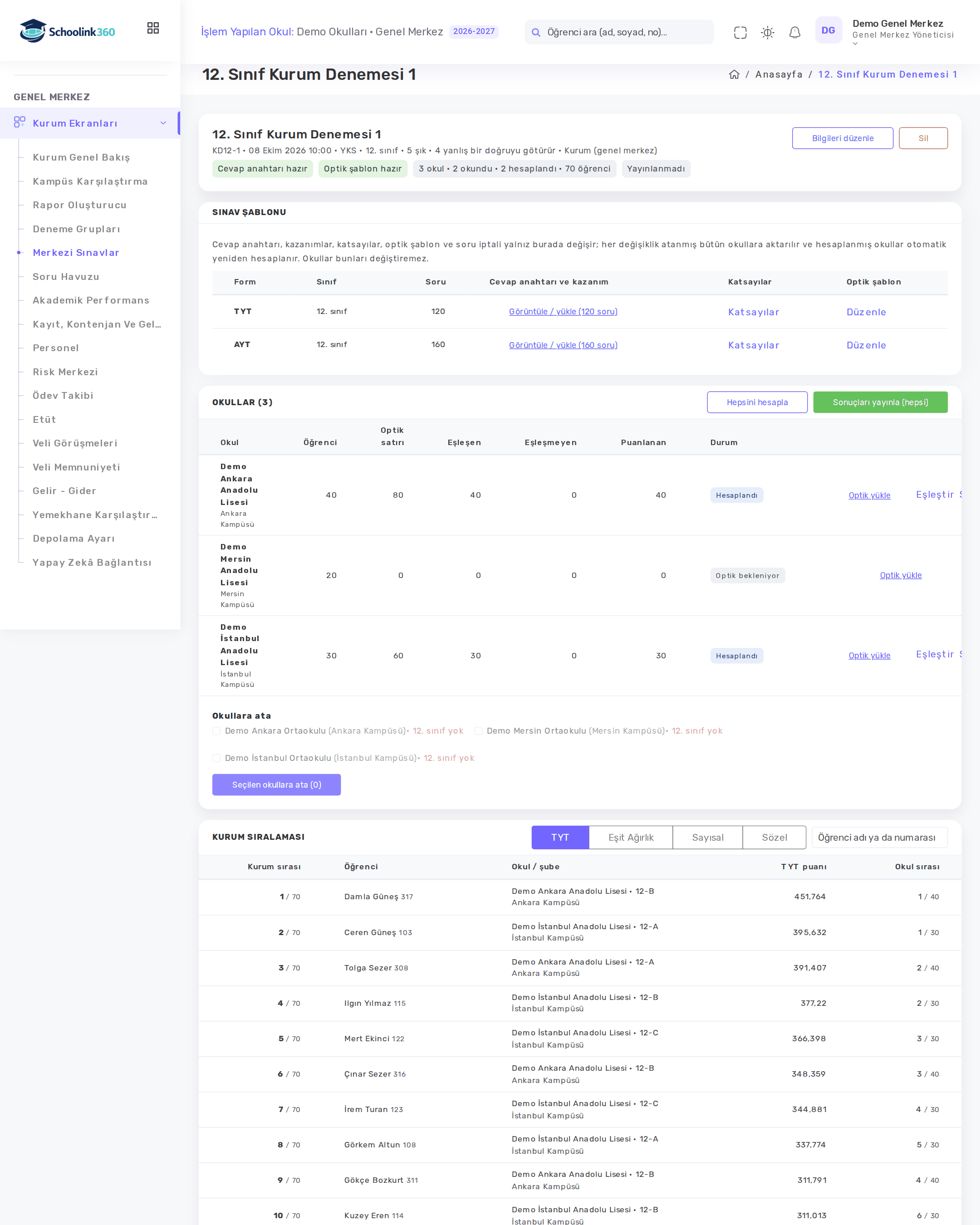
Task: Click Bilgileri düzenle button
Action: coord(843,138)
